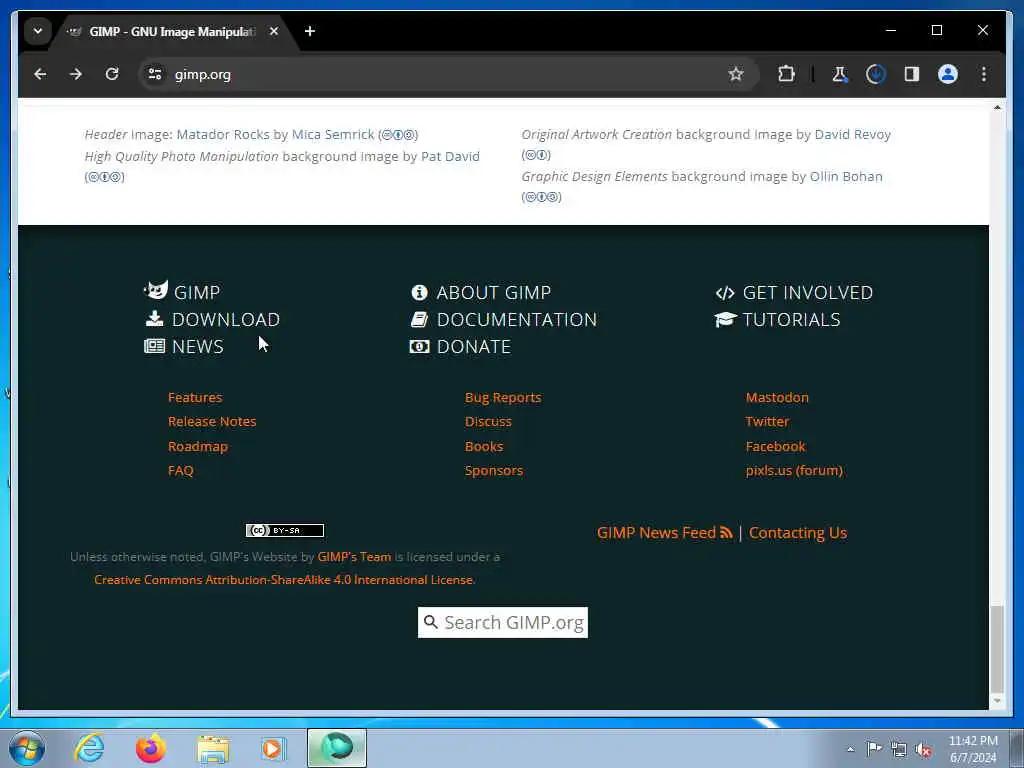Open the tab search dropdown arrow
Viewport: 1024px width, 768px height.
[38, 31]
